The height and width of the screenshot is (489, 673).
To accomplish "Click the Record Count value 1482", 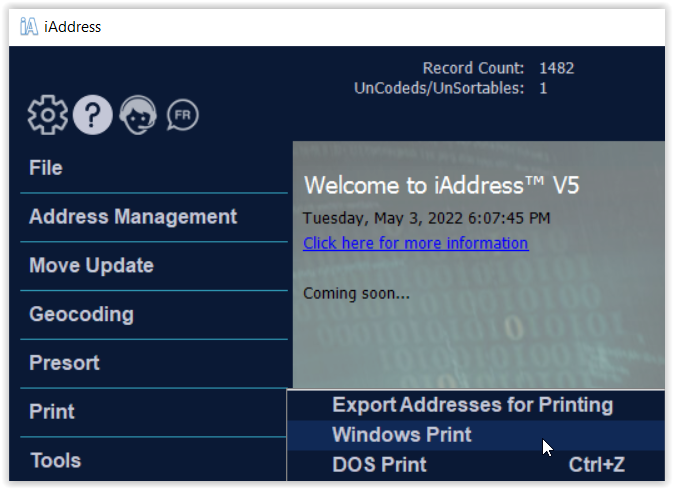I will [556, 69].
